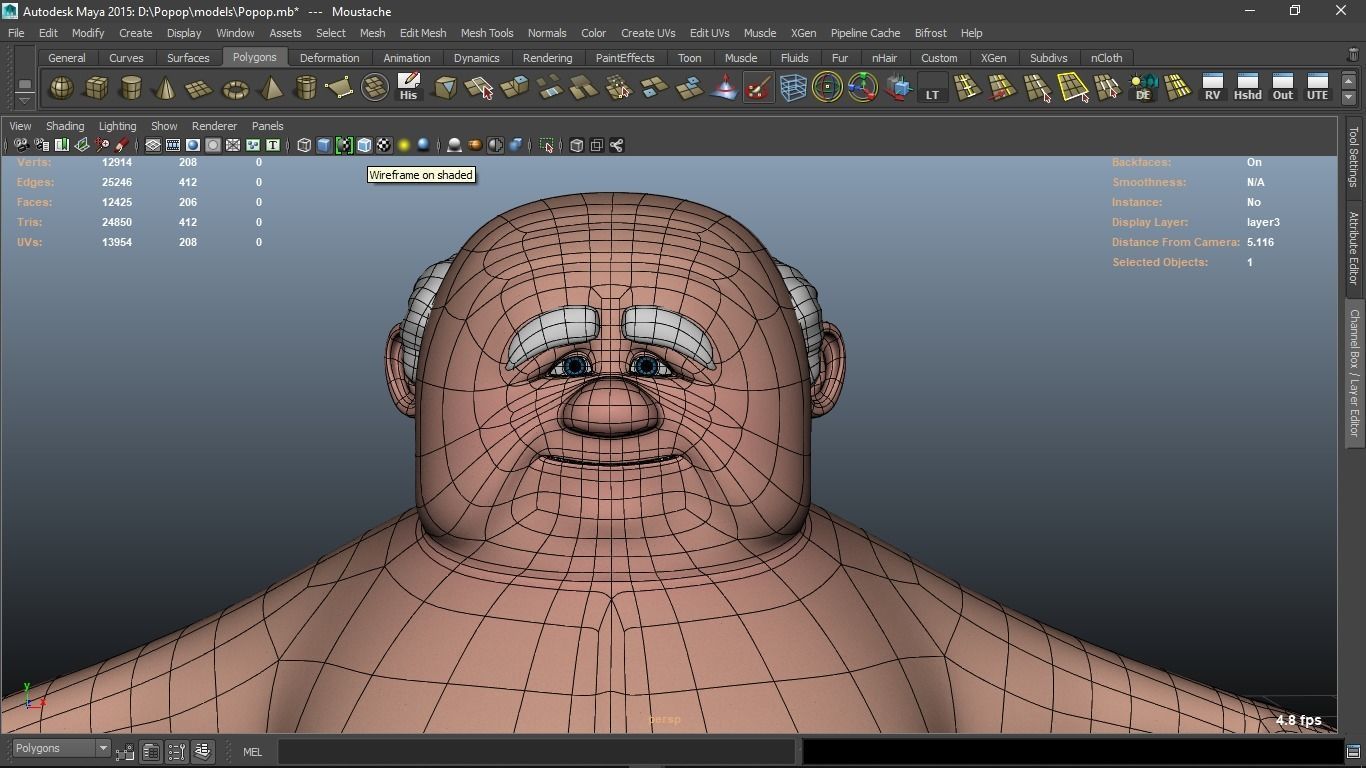Click the yellow-outlined grid shelf icon
This screenshot has width=1366, height=768.
(x=1073, y=88)
